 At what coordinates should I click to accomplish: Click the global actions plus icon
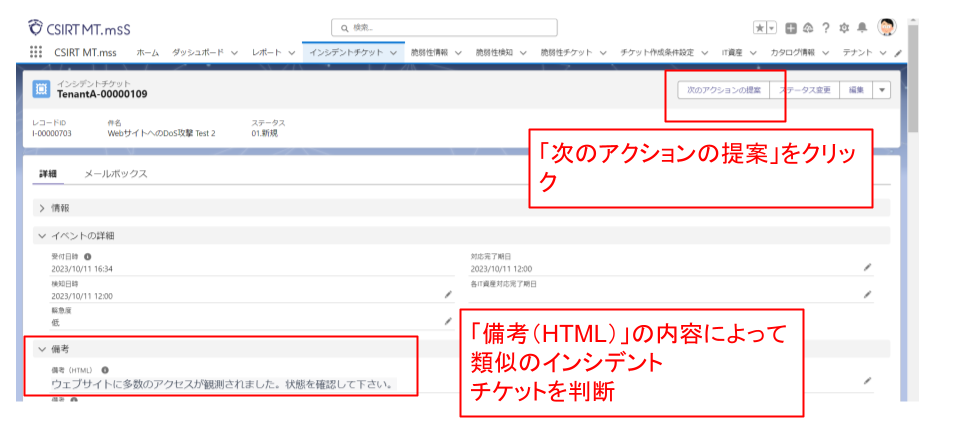click(x=790, y=28)
